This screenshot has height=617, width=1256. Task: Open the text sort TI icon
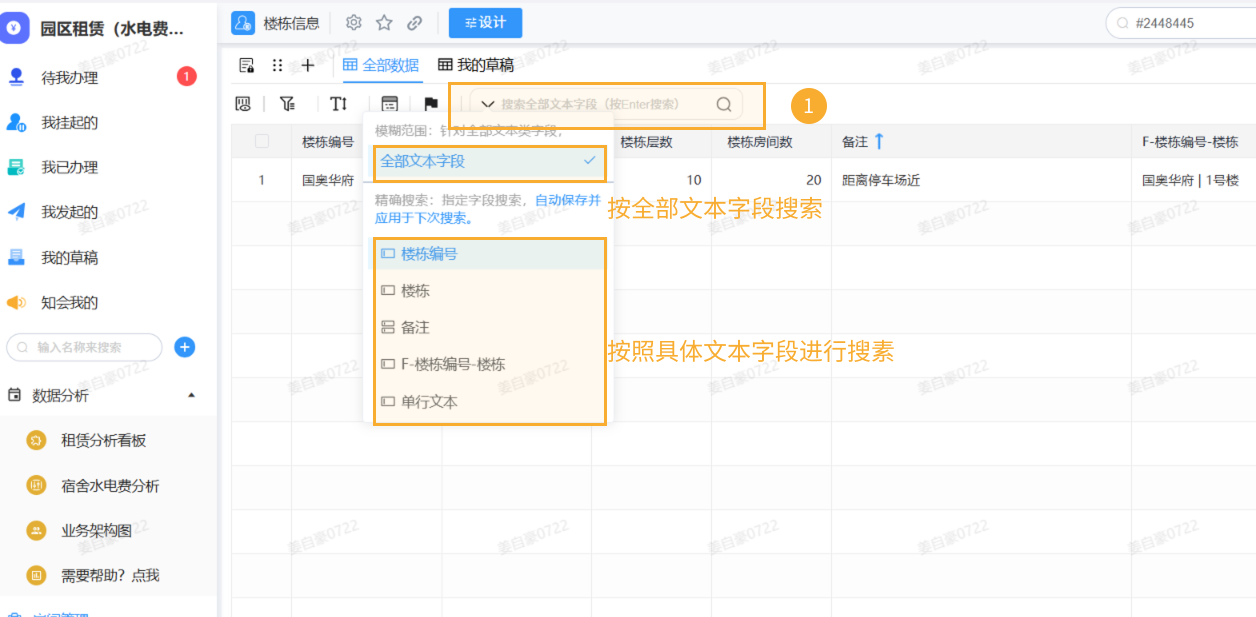pyautogui.click(x=339, y=104)
